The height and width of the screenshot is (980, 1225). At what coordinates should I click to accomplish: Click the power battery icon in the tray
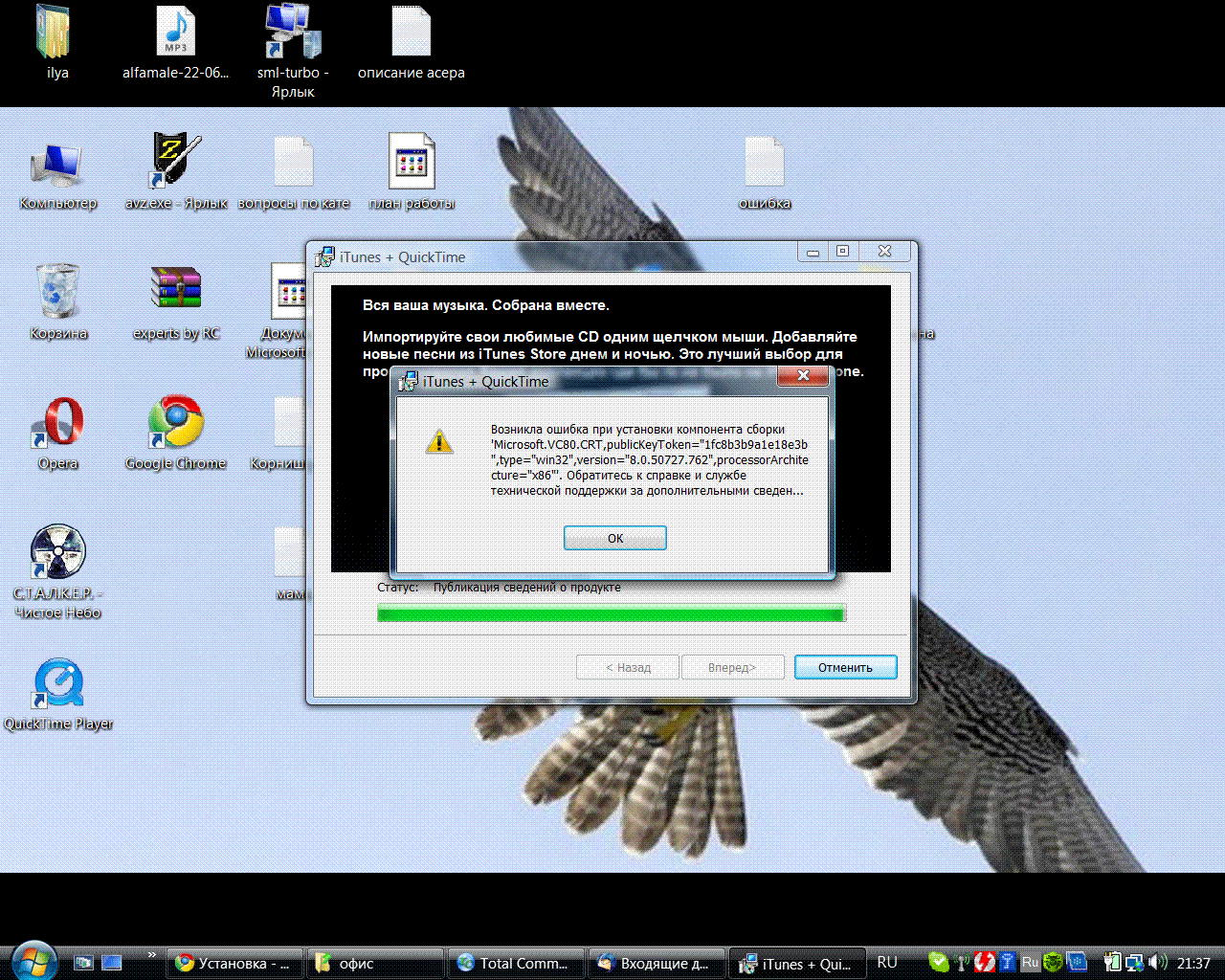coord(1112,962)
